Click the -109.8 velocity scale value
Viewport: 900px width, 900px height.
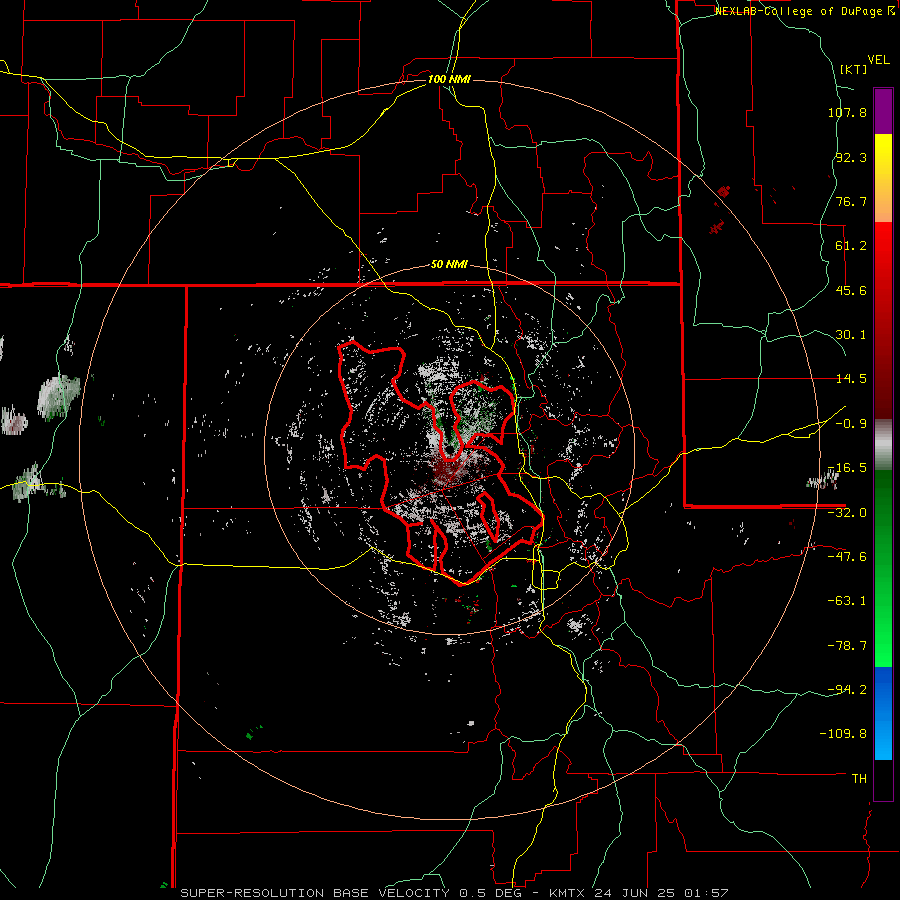coord(843,734)
